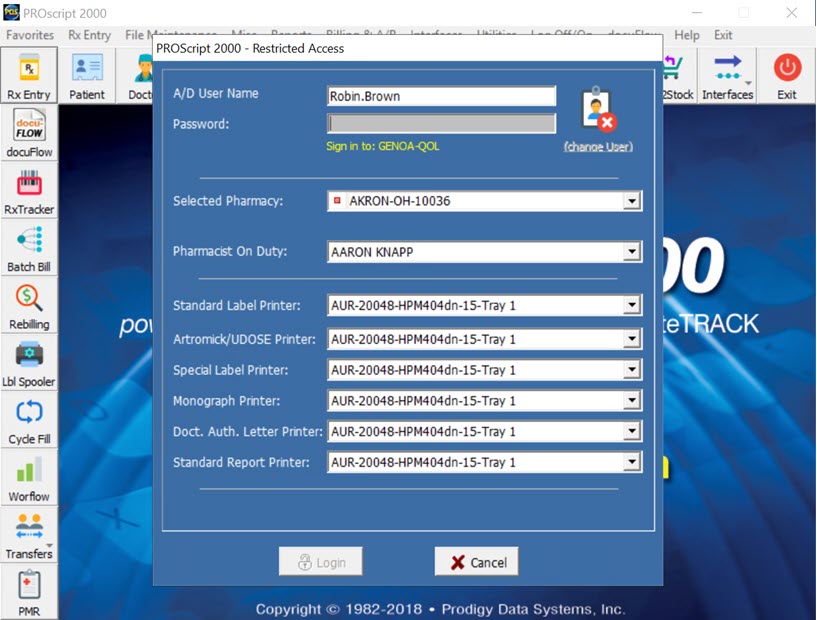The width and height of the screenshot is (817, 620).
Task: Click the Interfaces toolbar icon
Action: pos(727,75)
